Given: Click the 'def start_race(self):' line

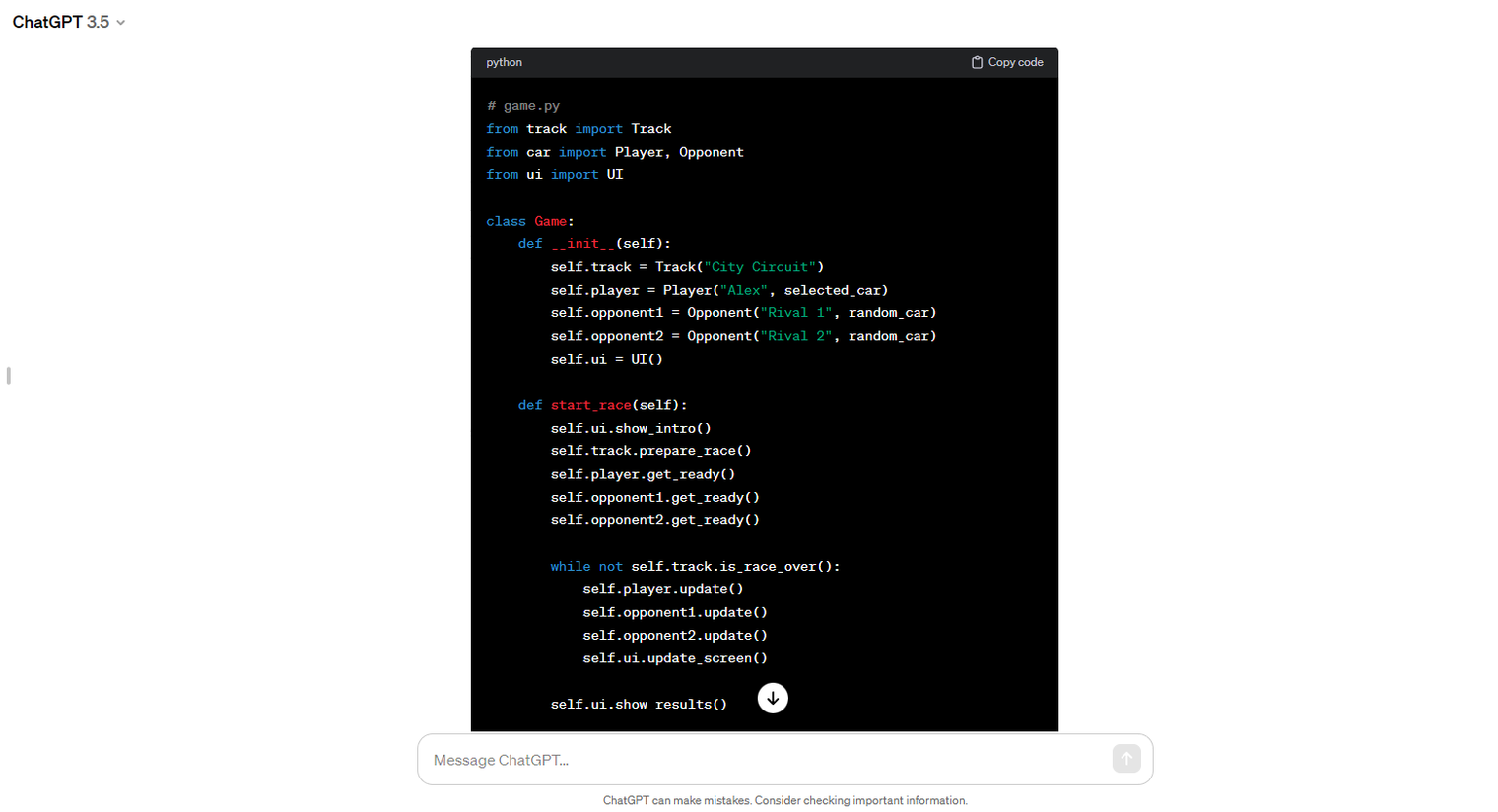Looking at the screenshot, I should [603, 405].
